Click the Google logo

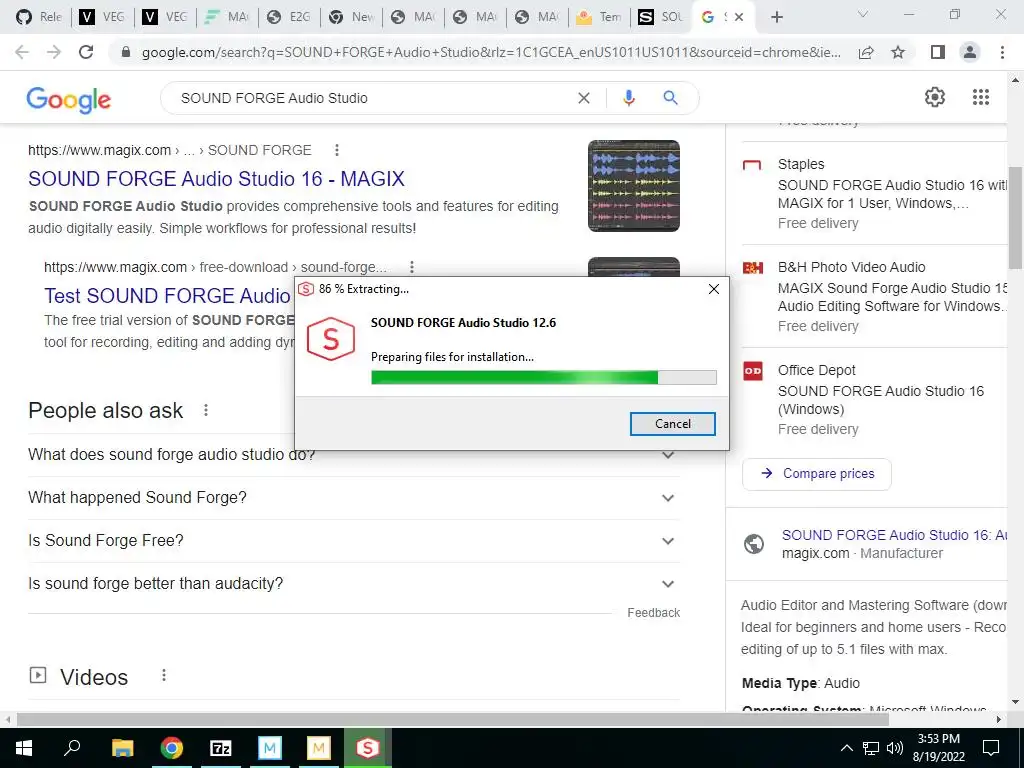click(69, 99)
